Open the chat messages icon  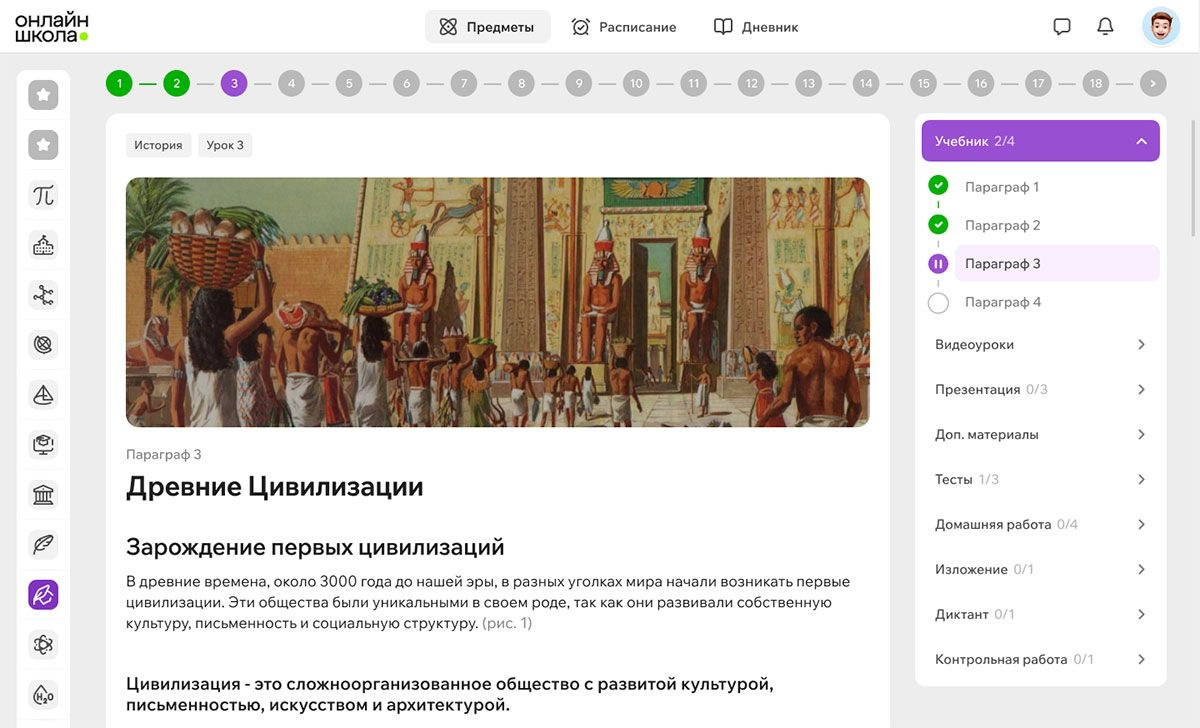pos(1062,27)
